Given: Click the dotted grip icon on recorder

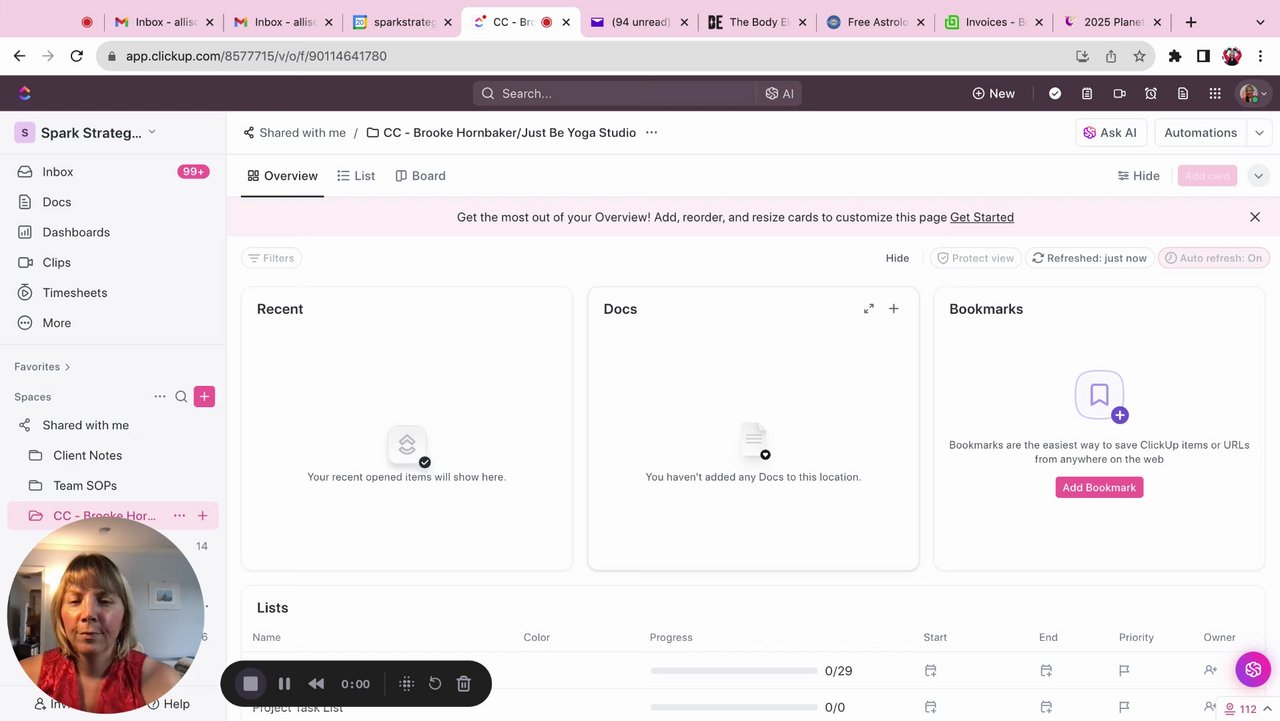Looking at the screenshot, I should [x=406, y=684].
